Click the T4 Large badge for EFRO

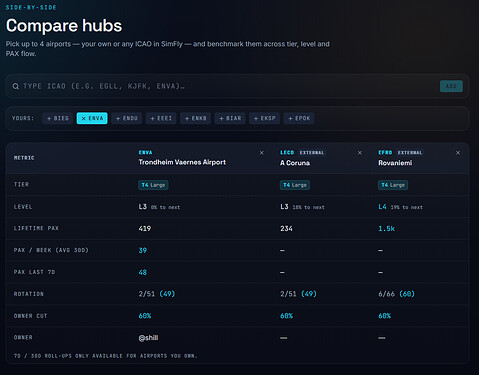(393, 185)
